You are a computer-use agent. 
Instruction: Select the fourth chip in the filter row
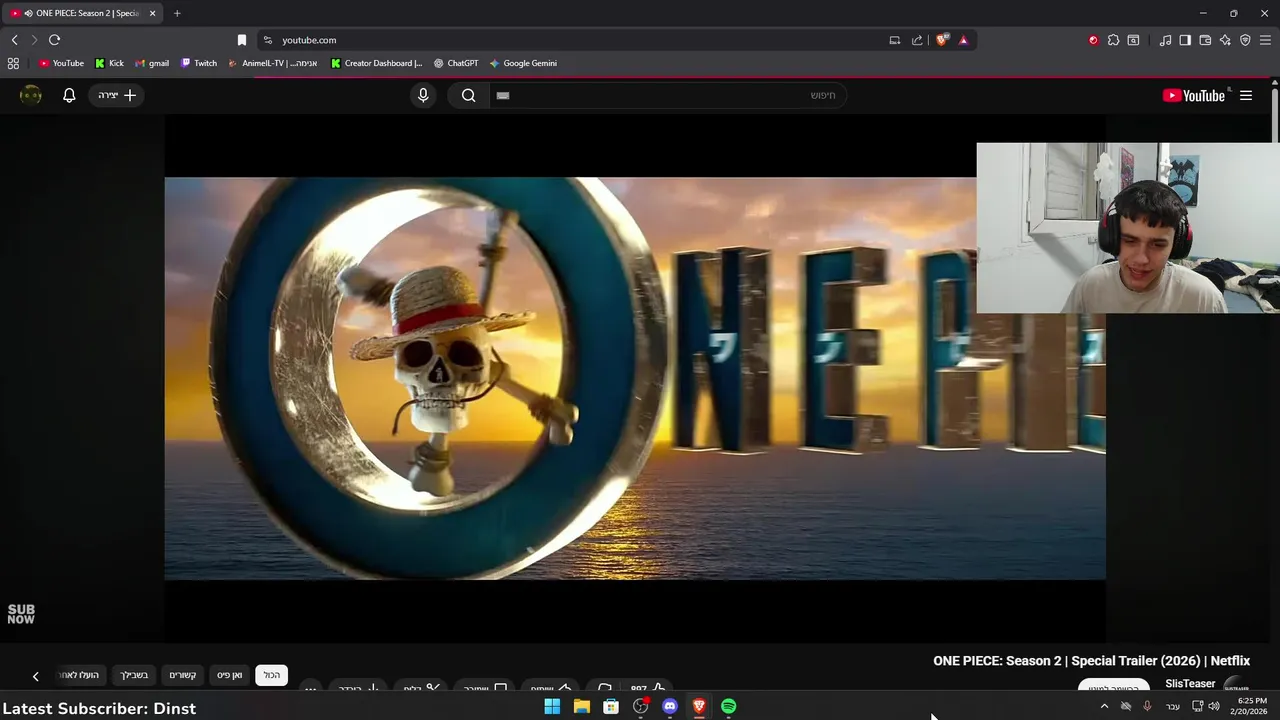(x=134, y=675)
